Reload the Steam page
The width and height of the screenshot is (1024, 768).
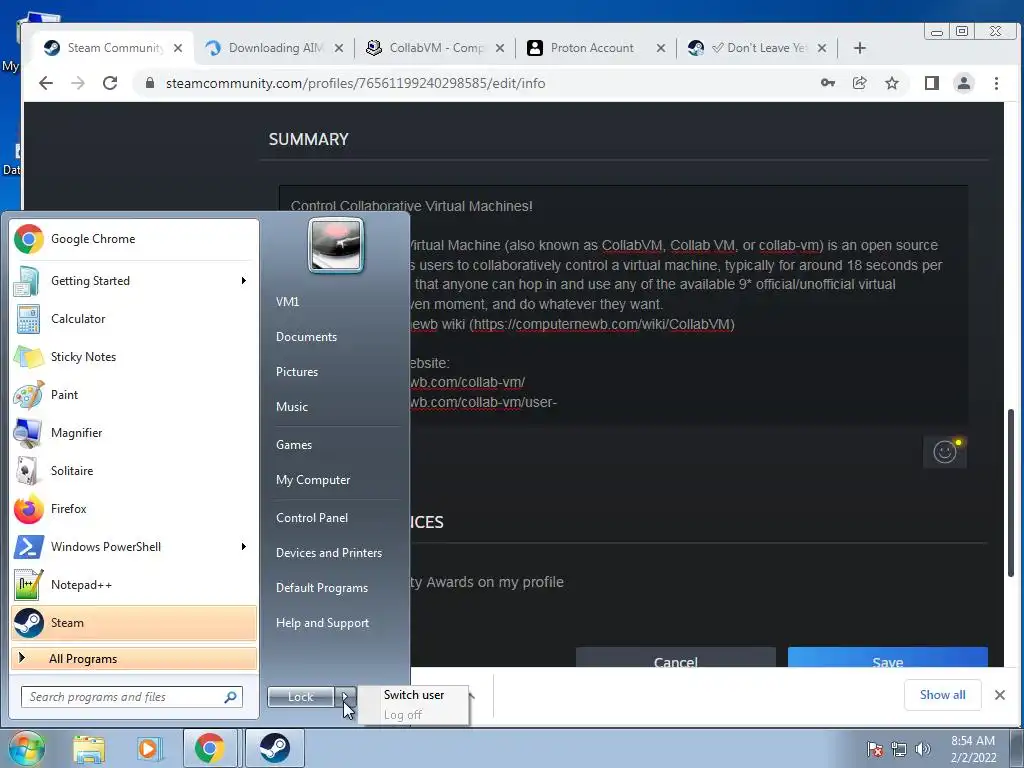pos(110,83)
